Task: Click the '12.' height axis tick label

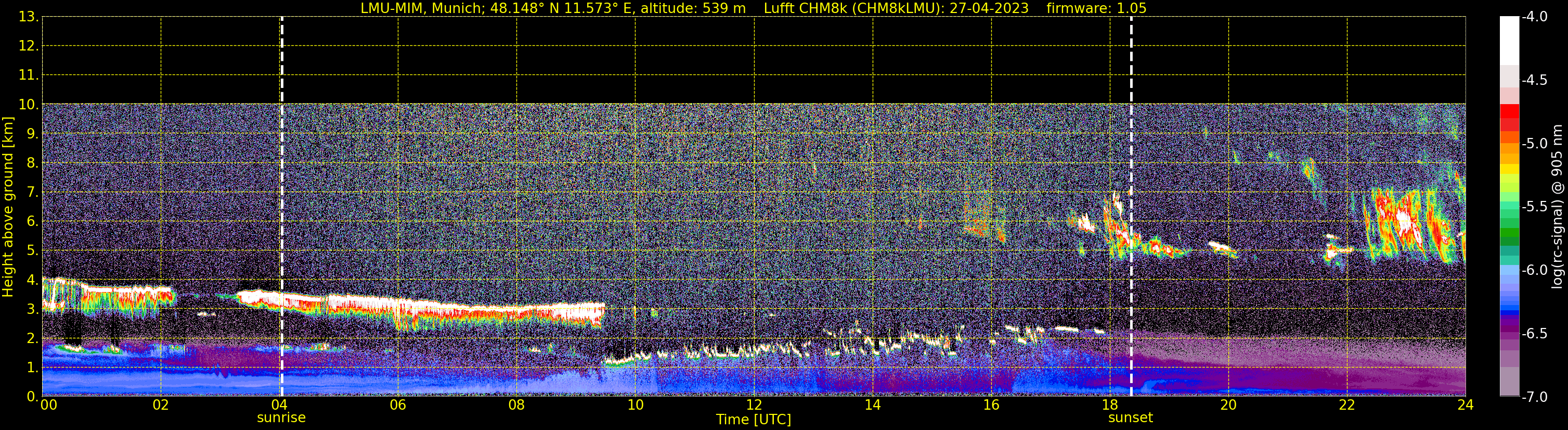Action: pyautogui.click(x=29, y=46)
